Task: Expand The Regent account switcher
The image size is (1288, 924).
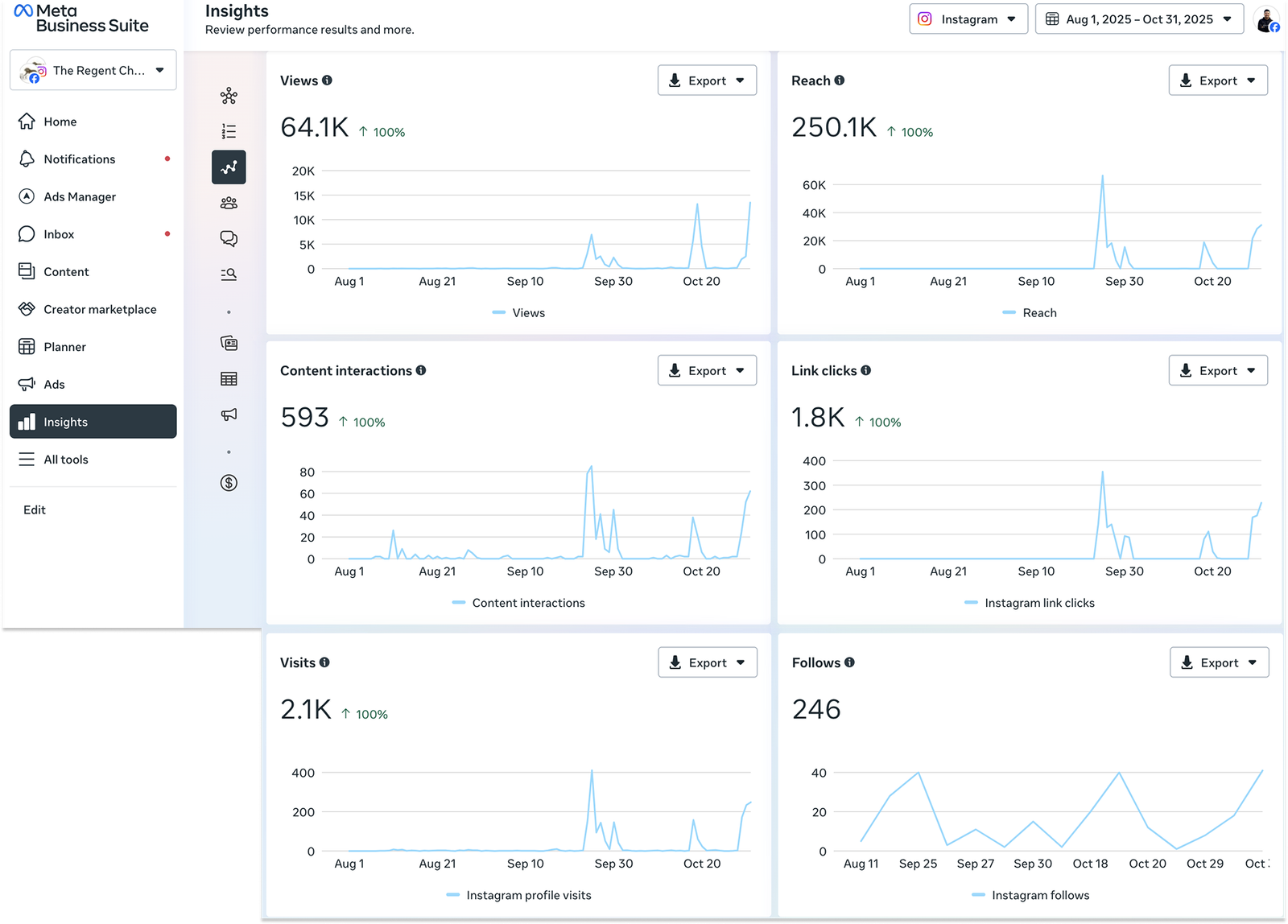Action: (93, 71)
